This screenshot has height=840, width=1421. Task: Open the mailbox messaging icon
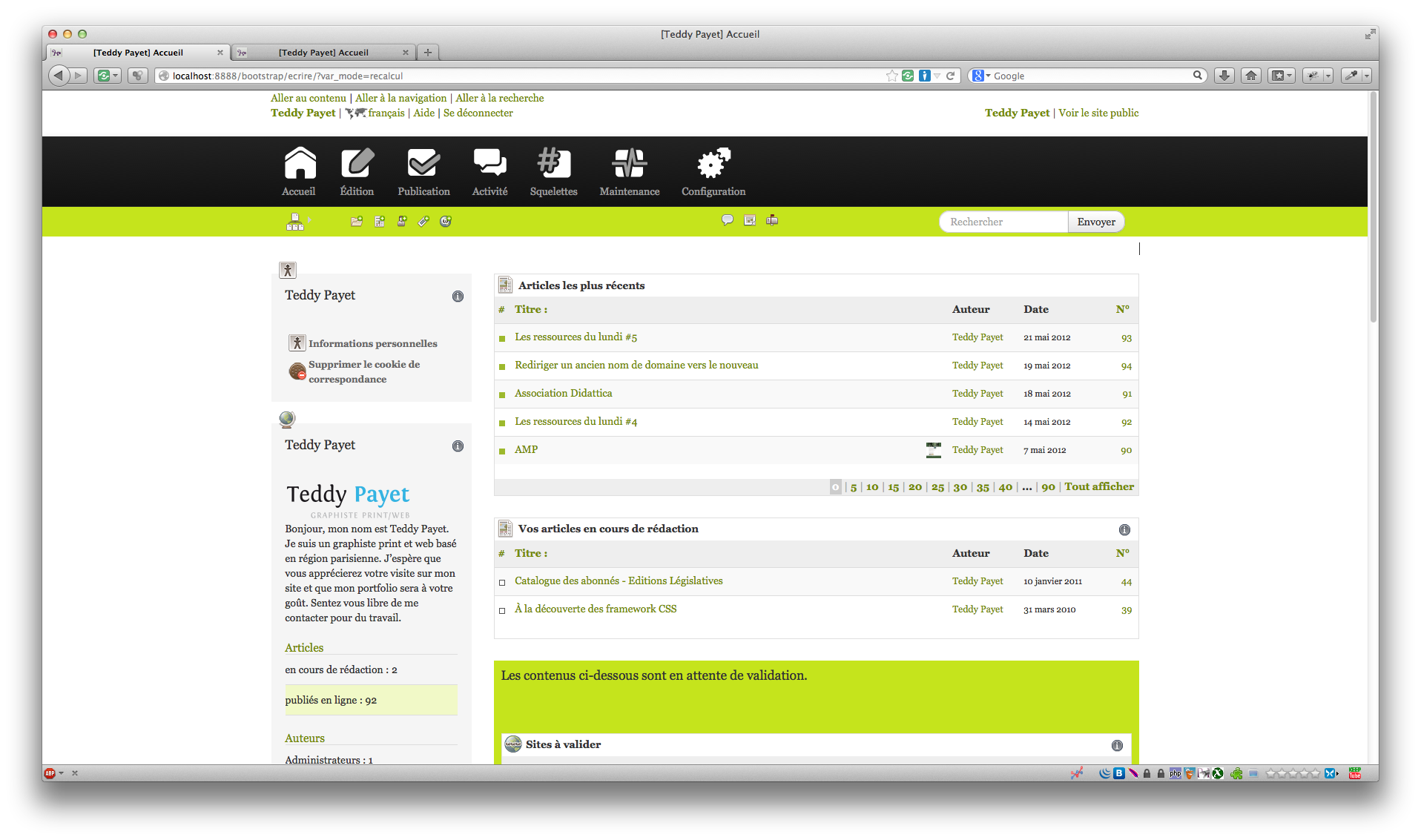[x=772, y=220]
